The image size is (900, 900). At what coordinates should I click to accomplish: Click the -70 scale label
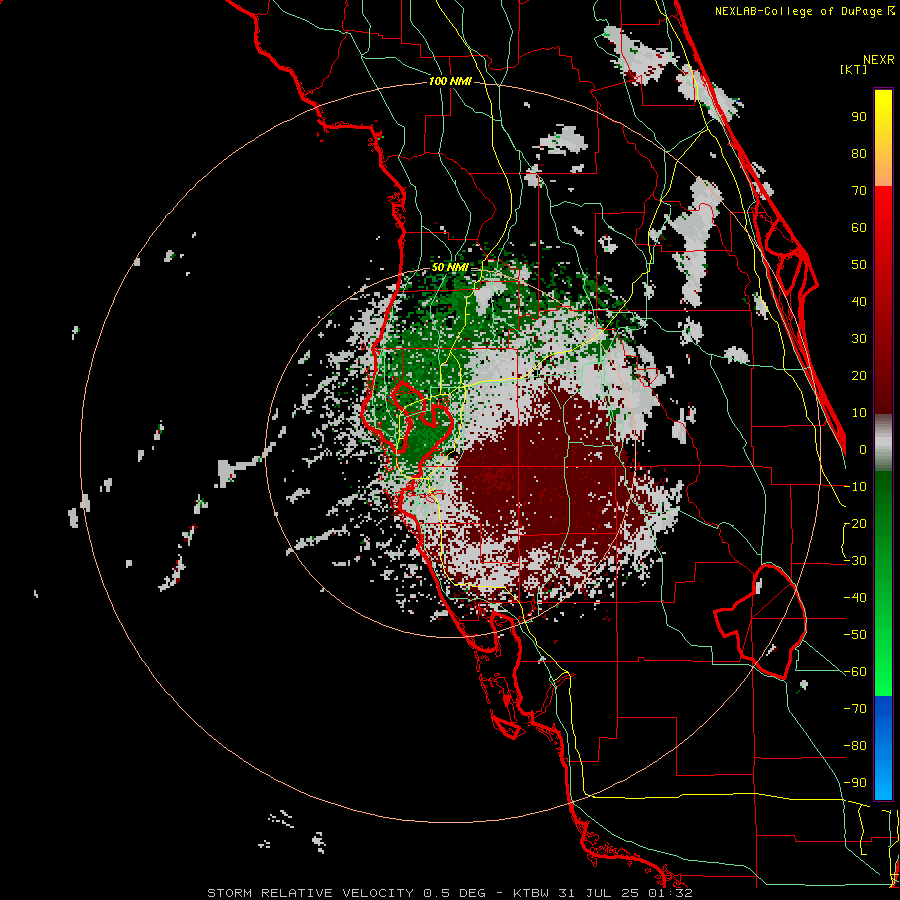coord(855,709)
